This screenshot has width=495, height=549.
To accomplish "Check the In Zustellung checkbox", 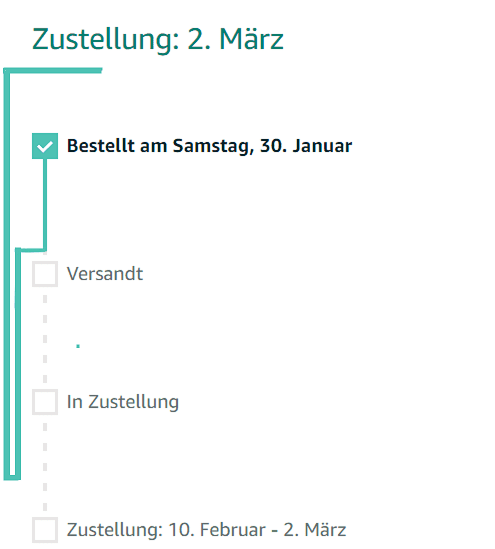I will (45, 402).
